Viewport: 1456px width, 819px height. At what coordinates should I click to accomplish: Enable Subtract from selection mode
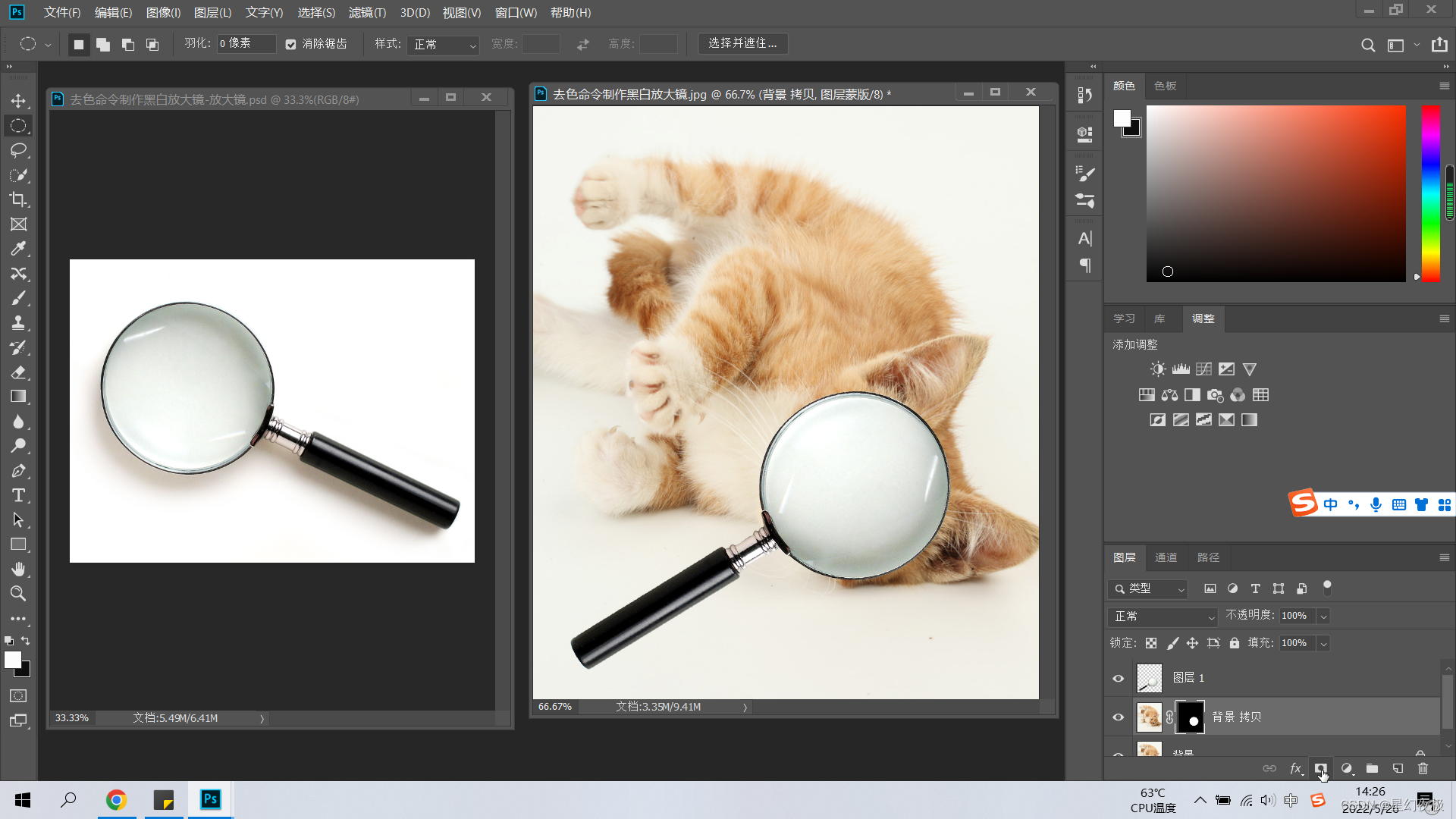128,45
